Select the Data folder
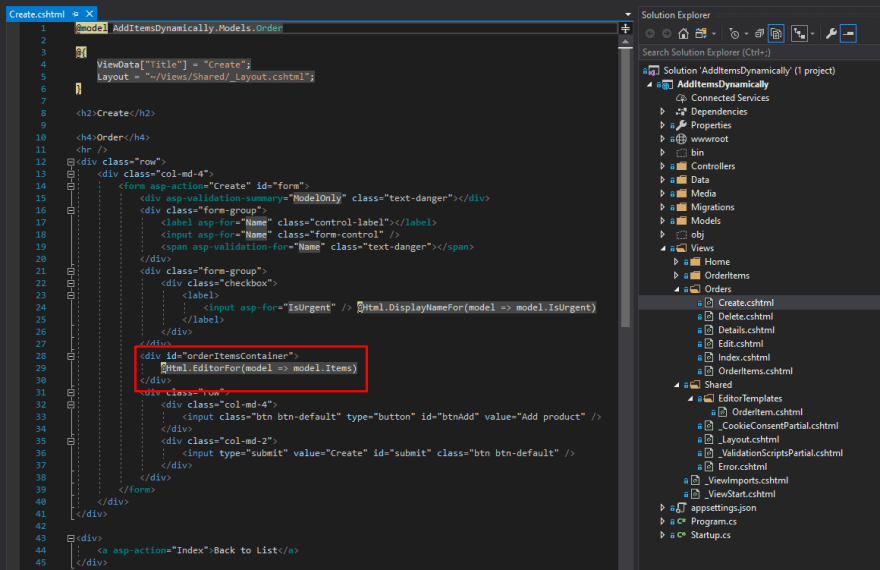The width and height of the screenshot is (880, 570). pos(700,180)
